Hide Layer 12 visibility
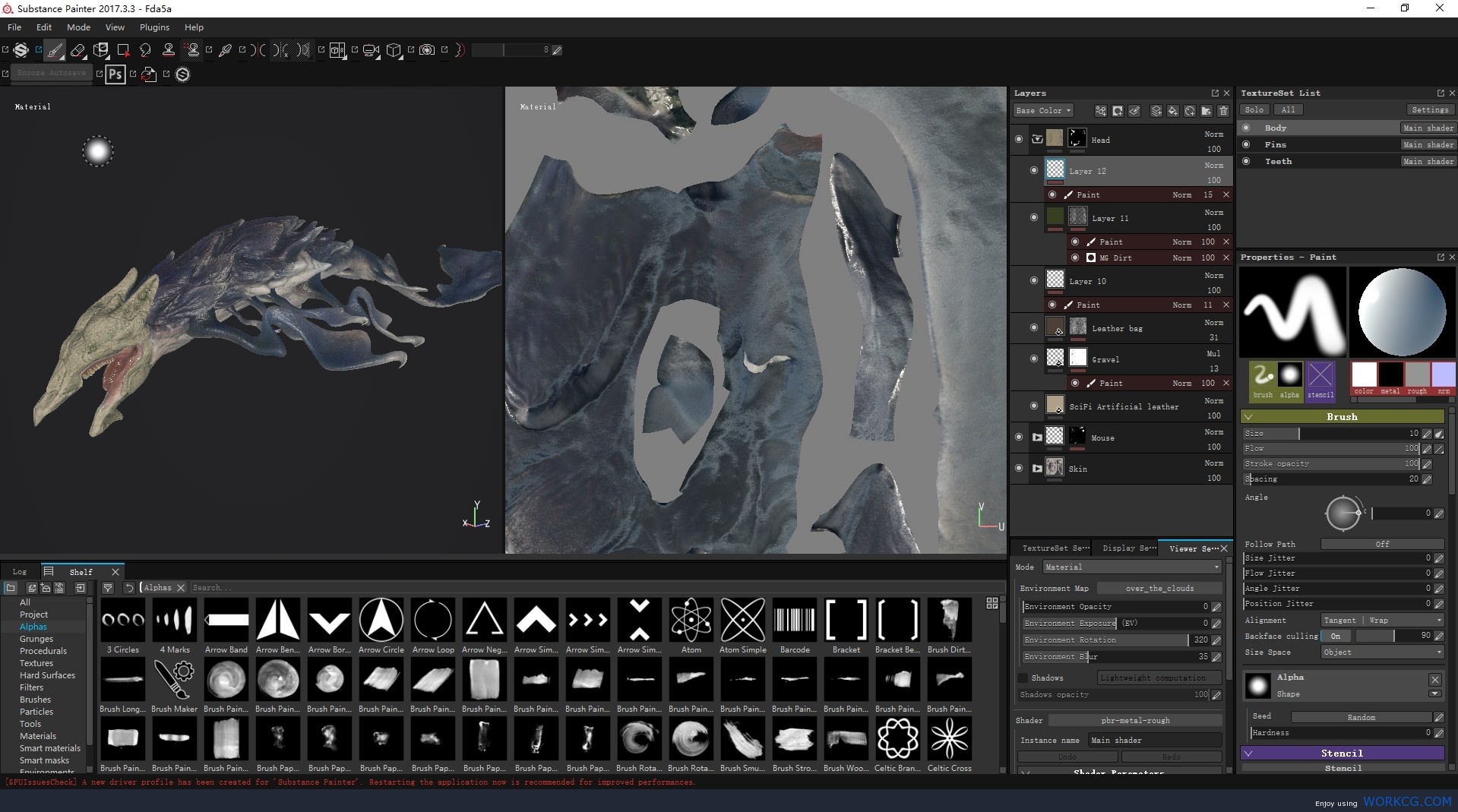Image resolution: width=1458 pixels, height=812 pixels. (x=1033, y=171)
